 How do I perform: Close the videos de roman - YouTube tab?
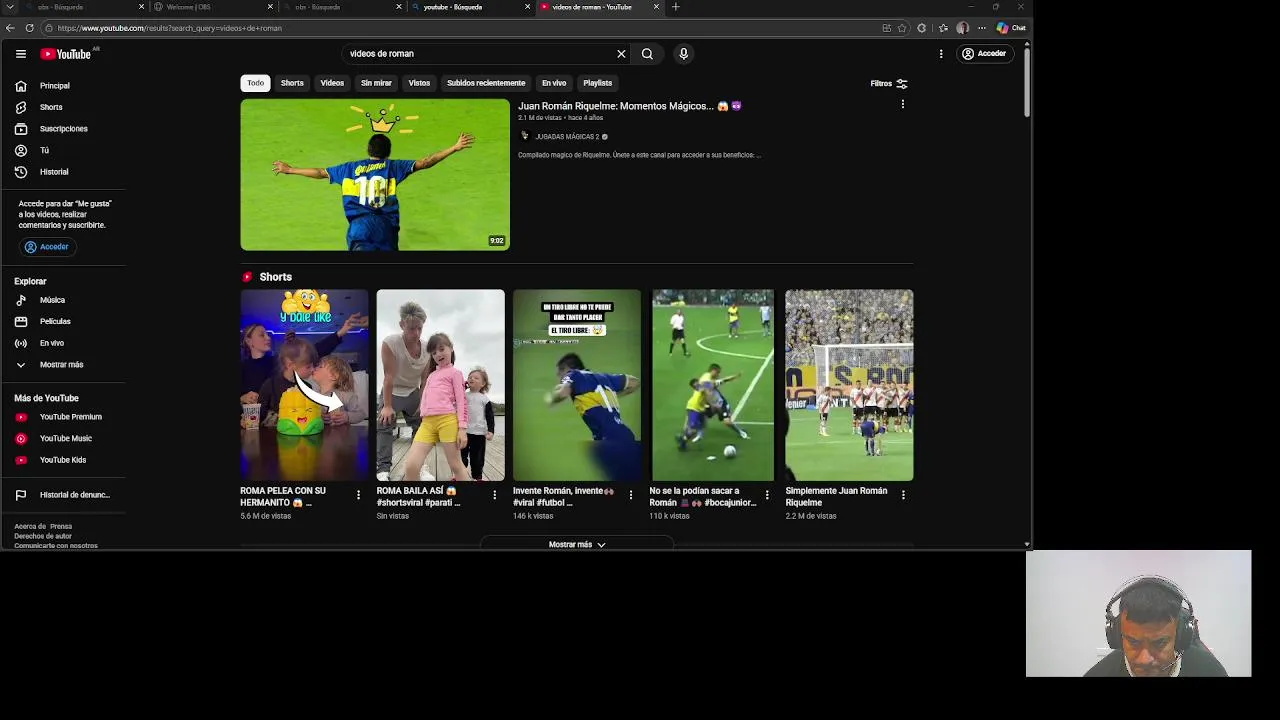(656, 7)
